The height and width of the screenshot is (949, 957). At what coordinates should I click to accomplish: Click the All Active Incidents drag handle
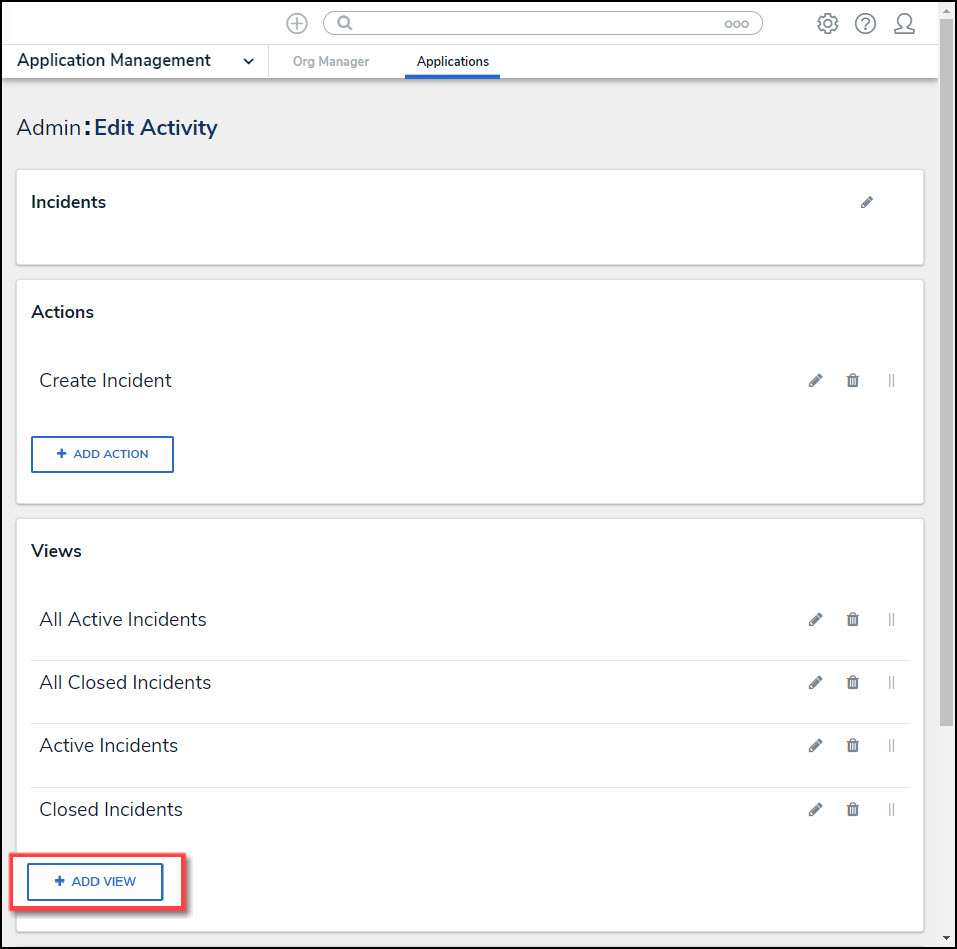(x=891, y=620)
